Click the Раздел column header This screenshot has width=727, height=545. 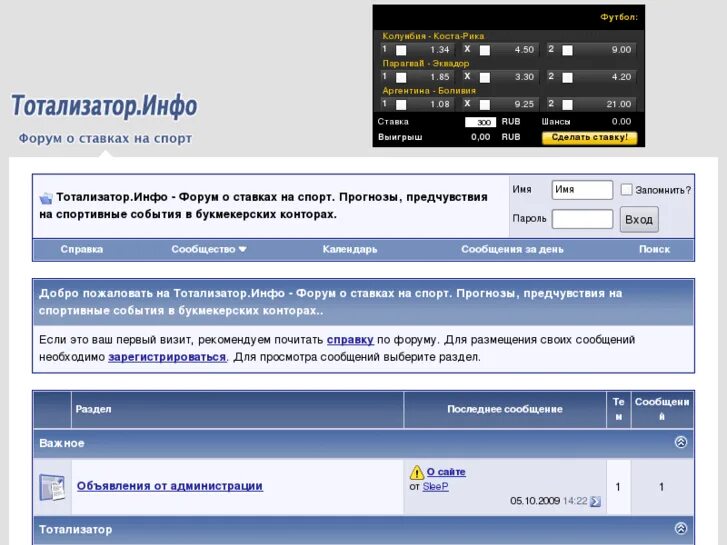pos(93,409)
